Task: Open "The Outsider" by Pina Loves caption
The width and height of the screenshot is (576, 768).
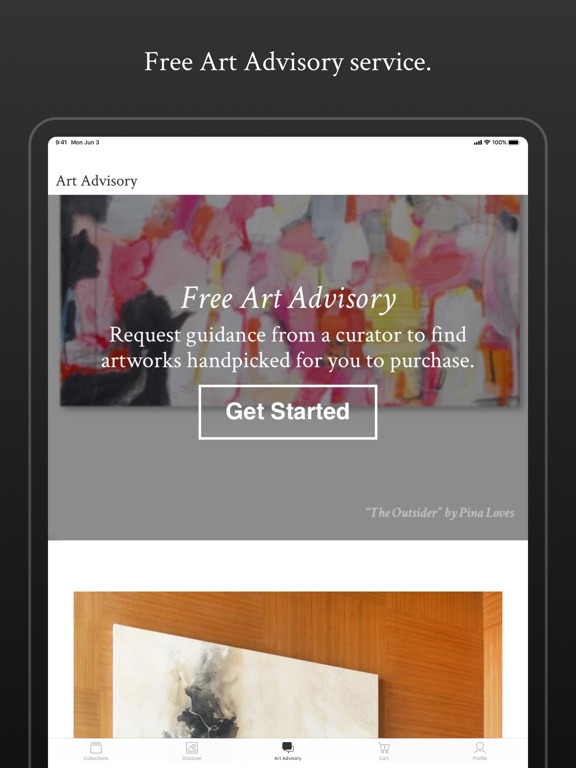Action: [x=440, y=513]
